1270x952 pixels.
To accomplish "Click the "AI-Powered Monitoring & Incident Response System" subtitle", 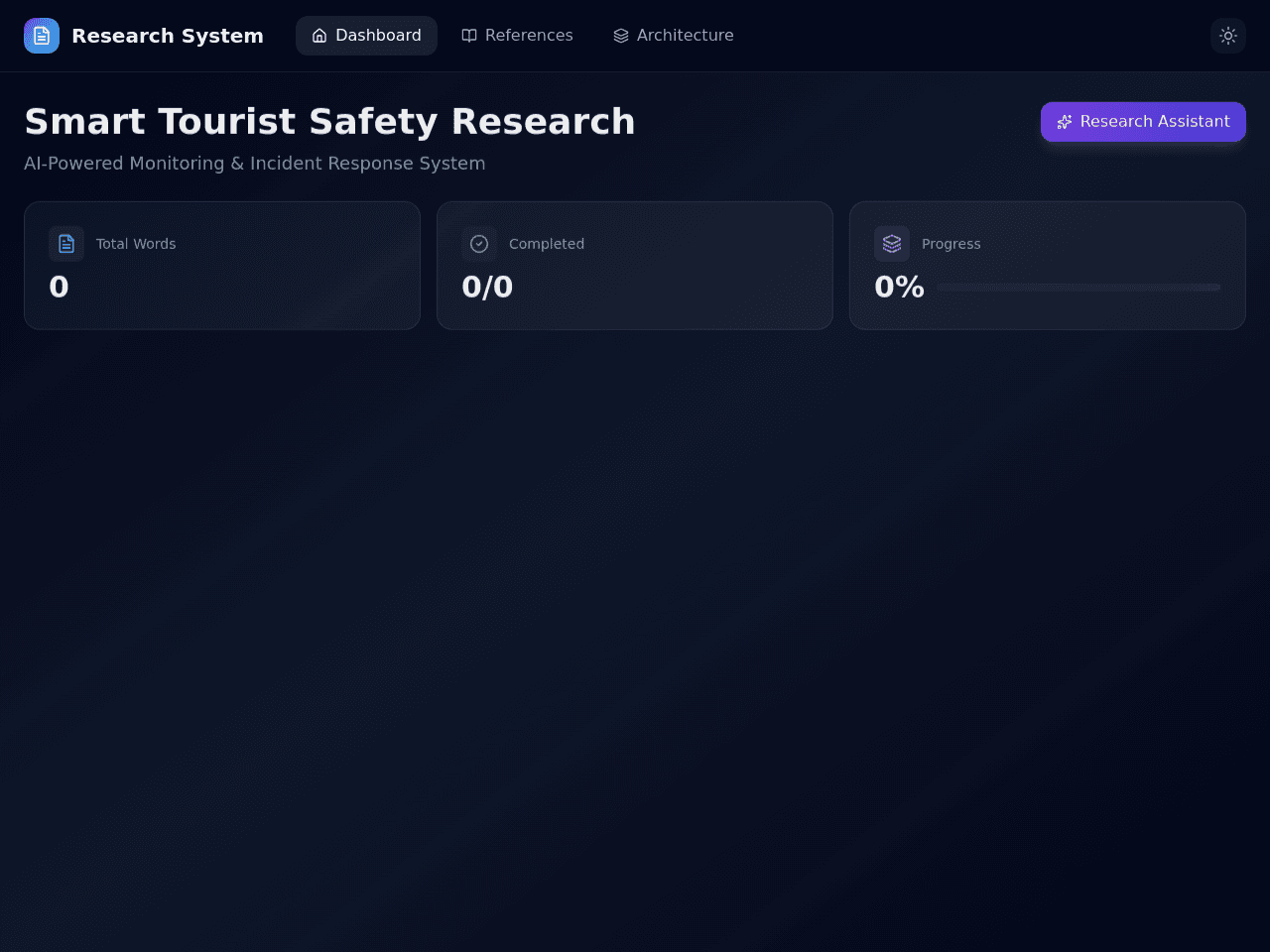I will click(255, 164).
